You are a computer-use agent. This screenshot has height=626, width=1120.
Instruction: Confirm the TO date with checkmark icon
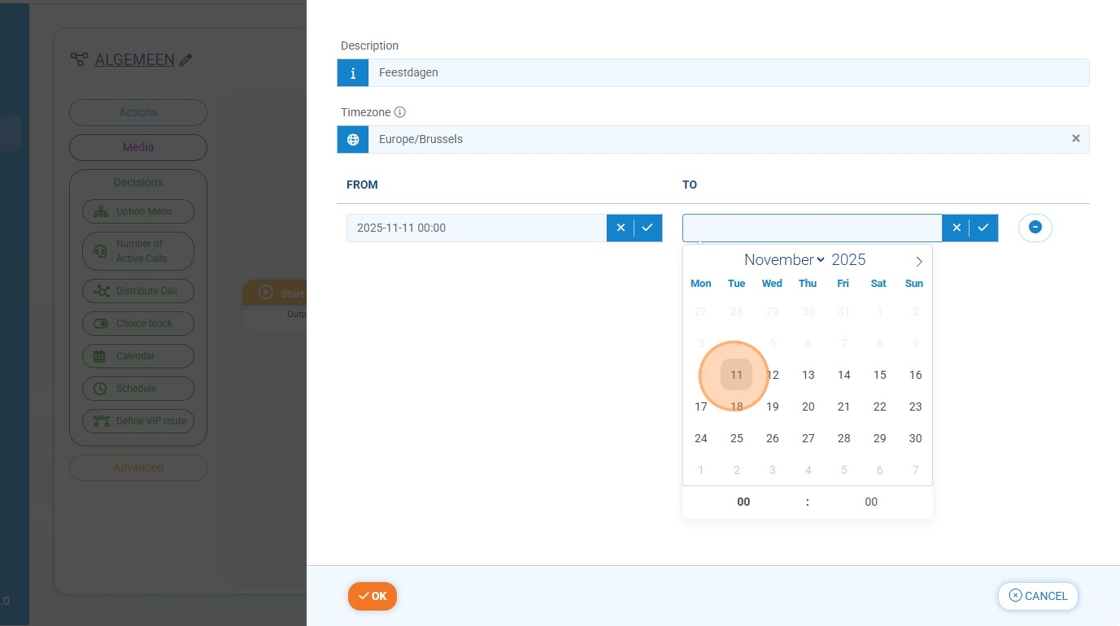pyautogui.click(x=984, y=228)
